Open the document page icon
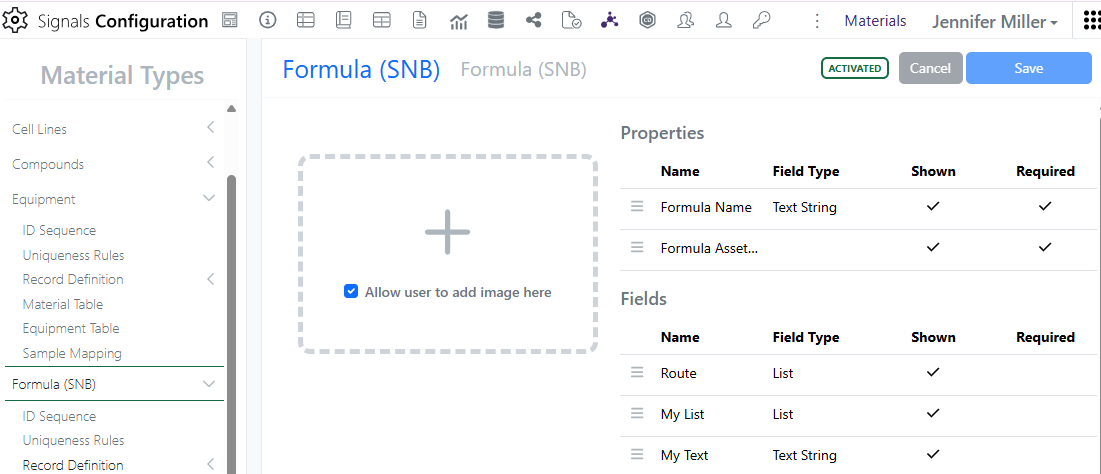Screen dimensions: 1101x474 tap(419, 20)
